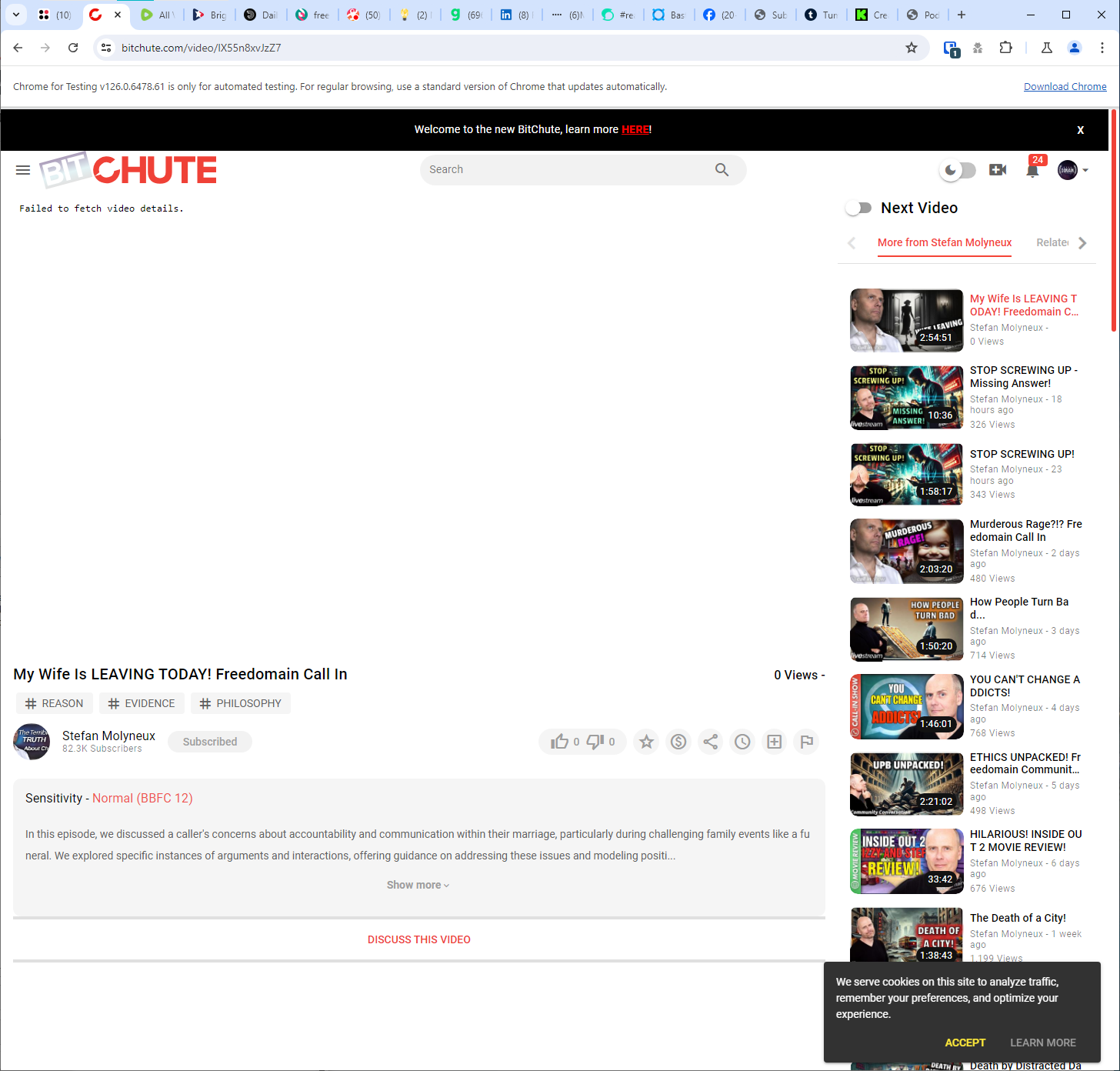Image resolution: width=1120 pixels, height=1071 pixels.
Task: Open My Wife Is LEAVING TODAY sidebar thumbnail
Action: 907,320
